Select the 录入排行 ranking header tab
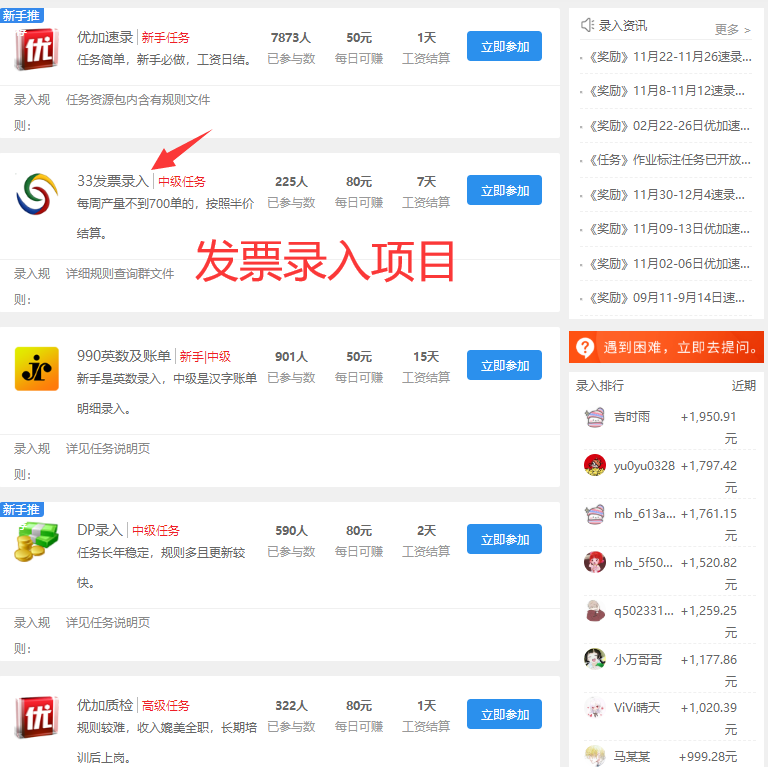Viewport: 768px width, 767px height. [x=599, y=385]
